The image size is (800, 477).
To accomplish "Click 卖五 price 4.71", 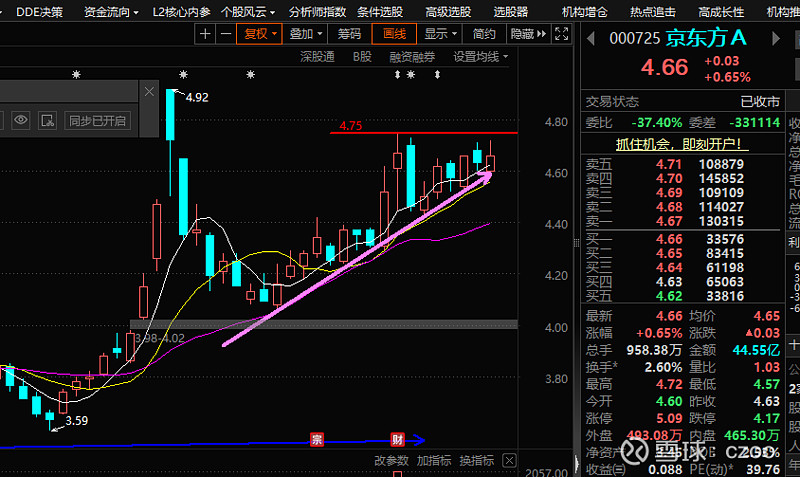I will tap(669, 164).
